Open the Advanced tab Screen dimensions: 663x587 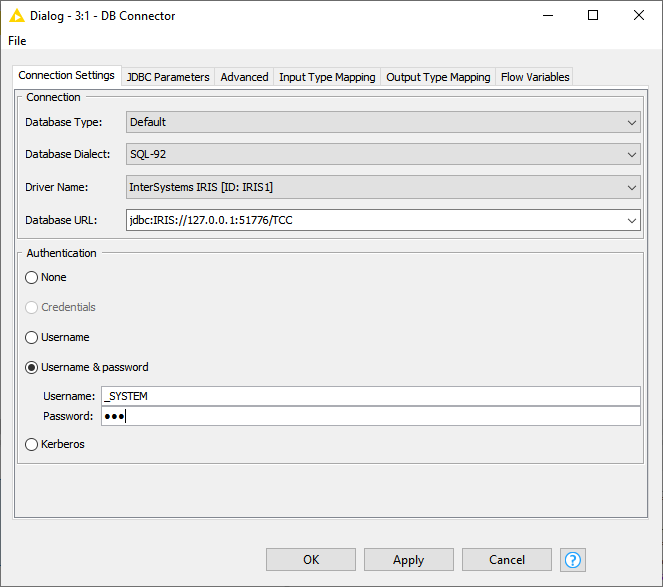[x=244, y=77]
